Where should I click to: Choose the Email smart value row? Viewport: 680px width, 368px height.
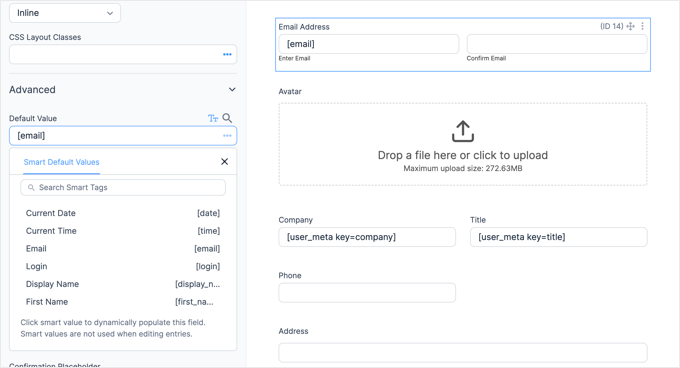[x=123, y=249]
